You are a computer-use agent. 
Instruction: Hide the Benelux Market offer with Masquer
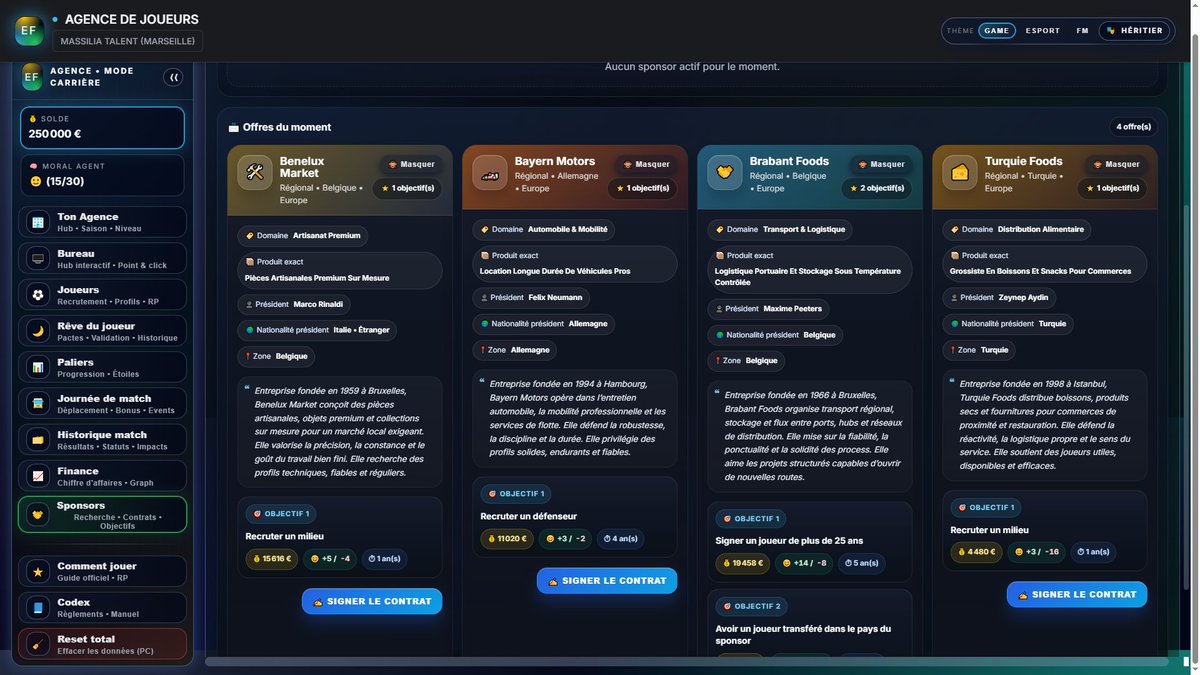(x=411, y=164)
